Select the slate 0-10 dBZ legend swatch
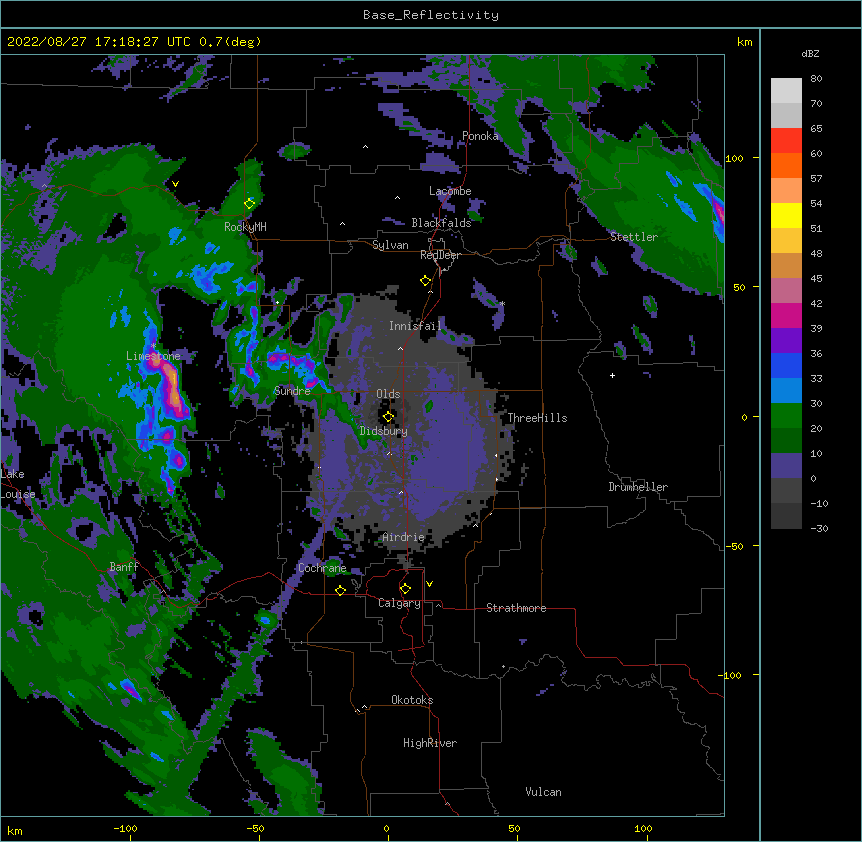This screenshot has height=842, width=862. pos(786,466)
